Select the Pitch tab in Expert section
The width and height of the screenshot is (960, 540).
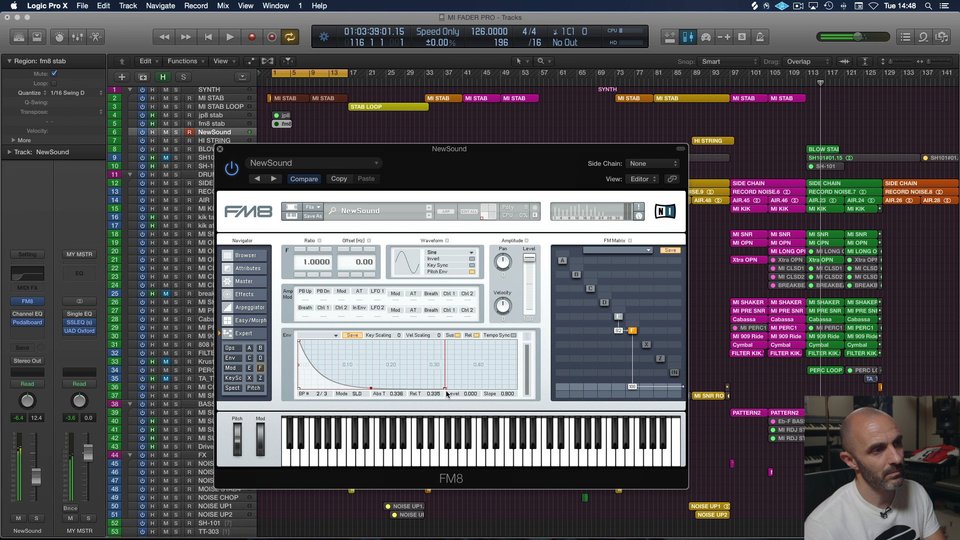pos(254,388)
